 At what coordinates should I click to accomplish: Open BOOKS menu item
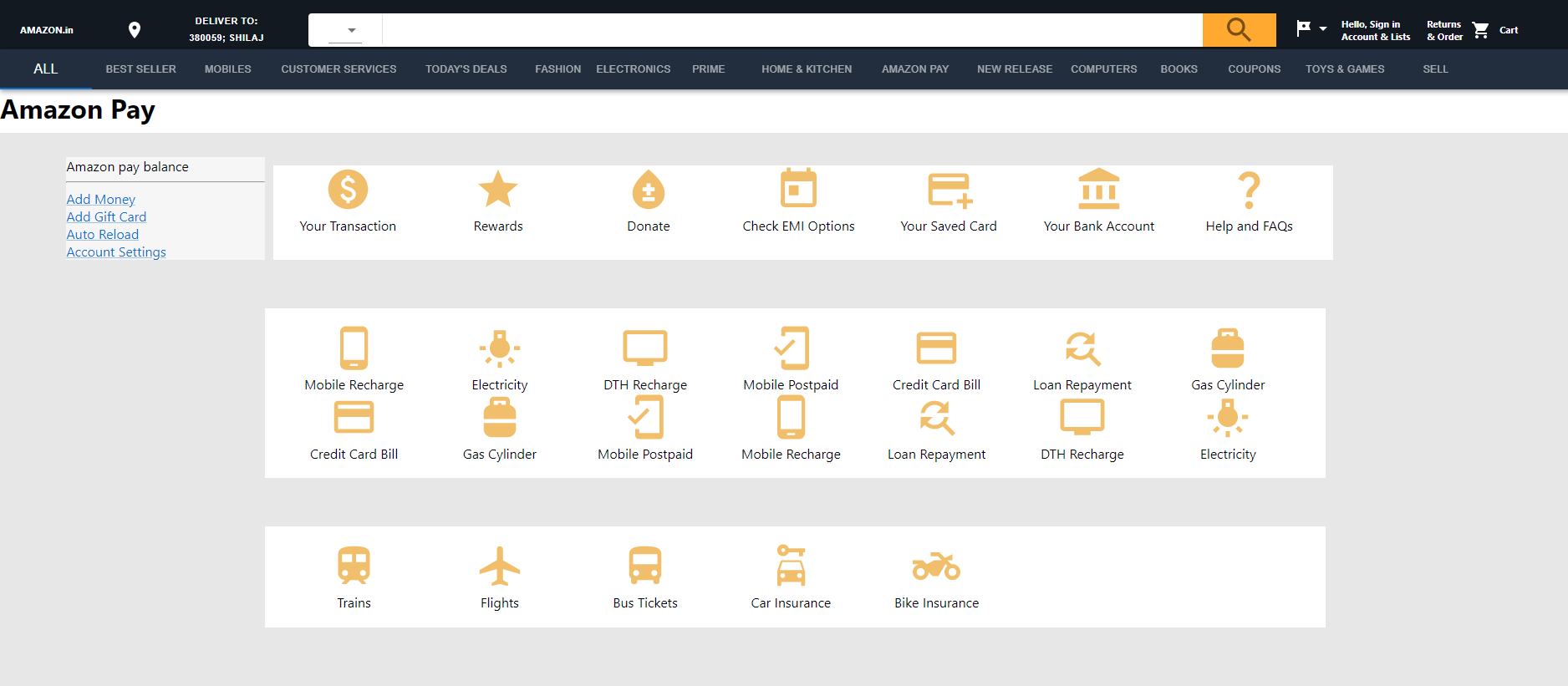click(x=1179, y=69)
